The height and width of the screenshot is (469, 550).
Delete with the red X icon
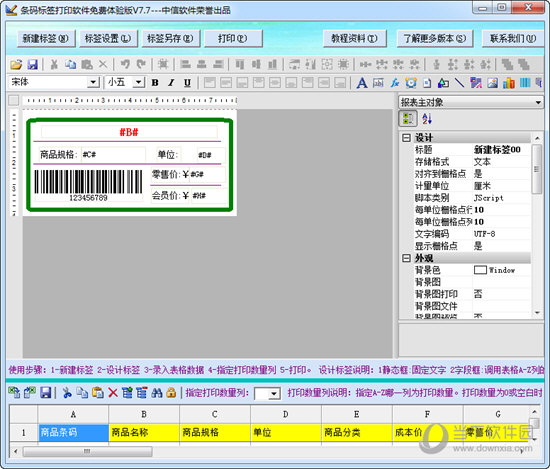(113, 393)
